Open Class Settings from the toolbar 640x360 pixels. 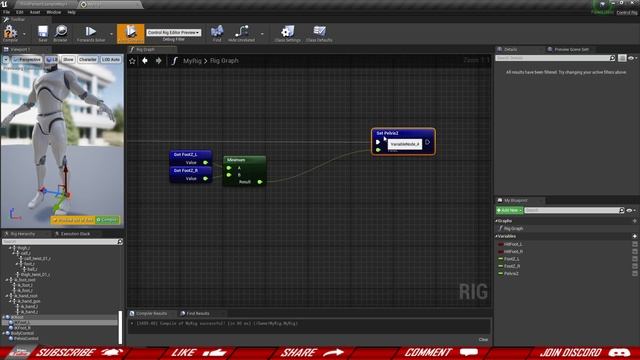click(x=287, y=33)
